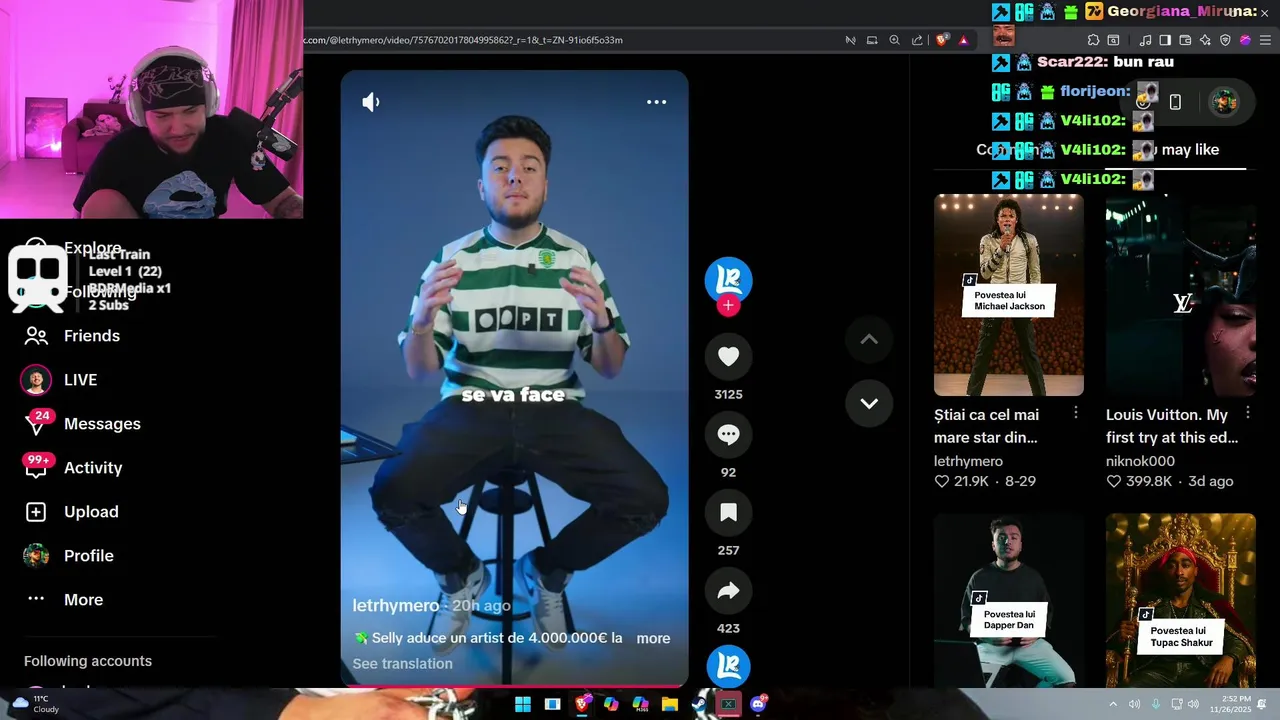Open the Louis Vuitton video thumbnail

point(1180,295)
